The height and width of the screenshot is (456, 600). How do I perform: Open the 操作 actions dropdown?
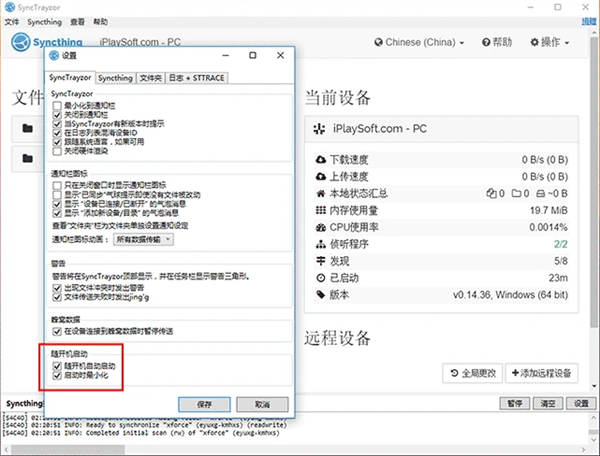[550, 42]
